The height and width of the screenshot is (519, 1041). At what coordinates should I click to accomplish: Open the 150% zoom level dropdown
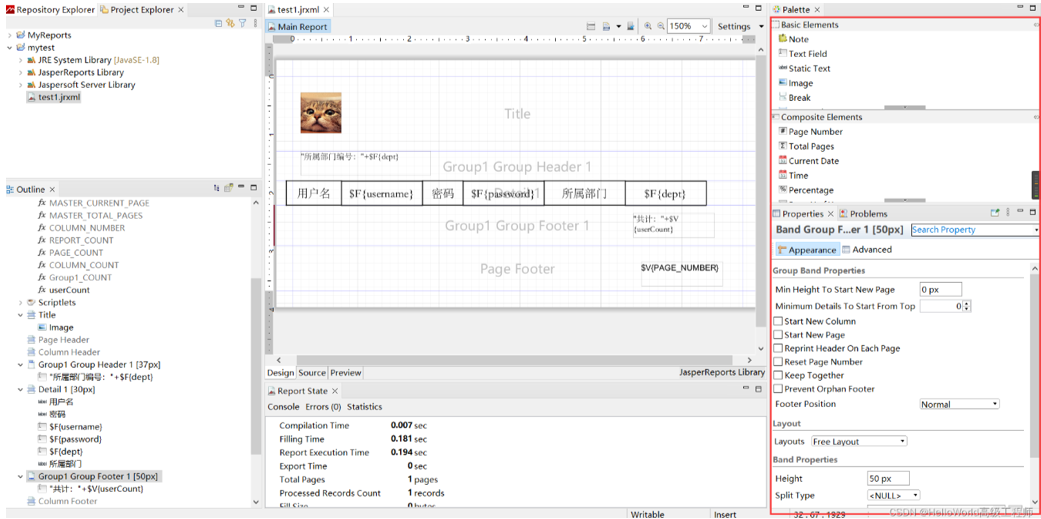(704, 27)
